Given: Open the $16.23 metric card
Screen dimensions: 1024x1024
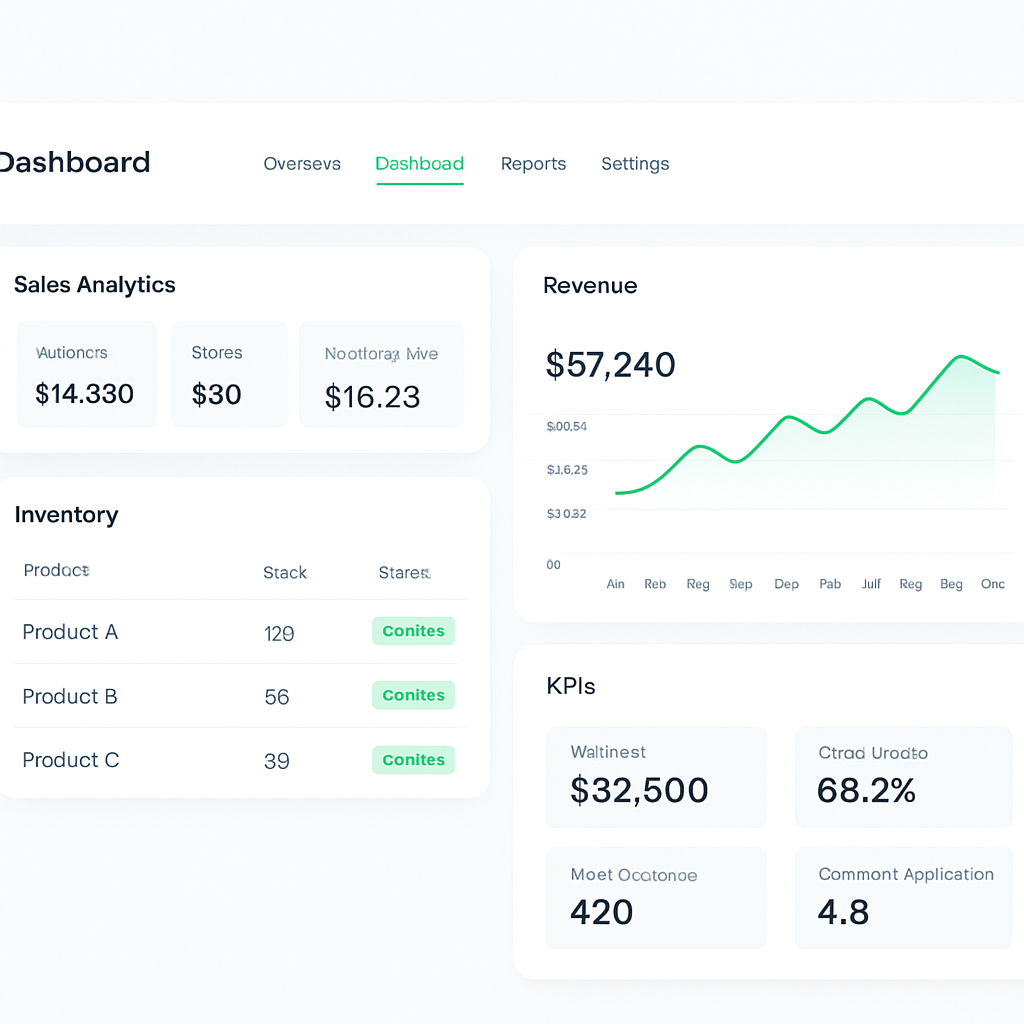Looking at the screenshot, I should point(381,374).
